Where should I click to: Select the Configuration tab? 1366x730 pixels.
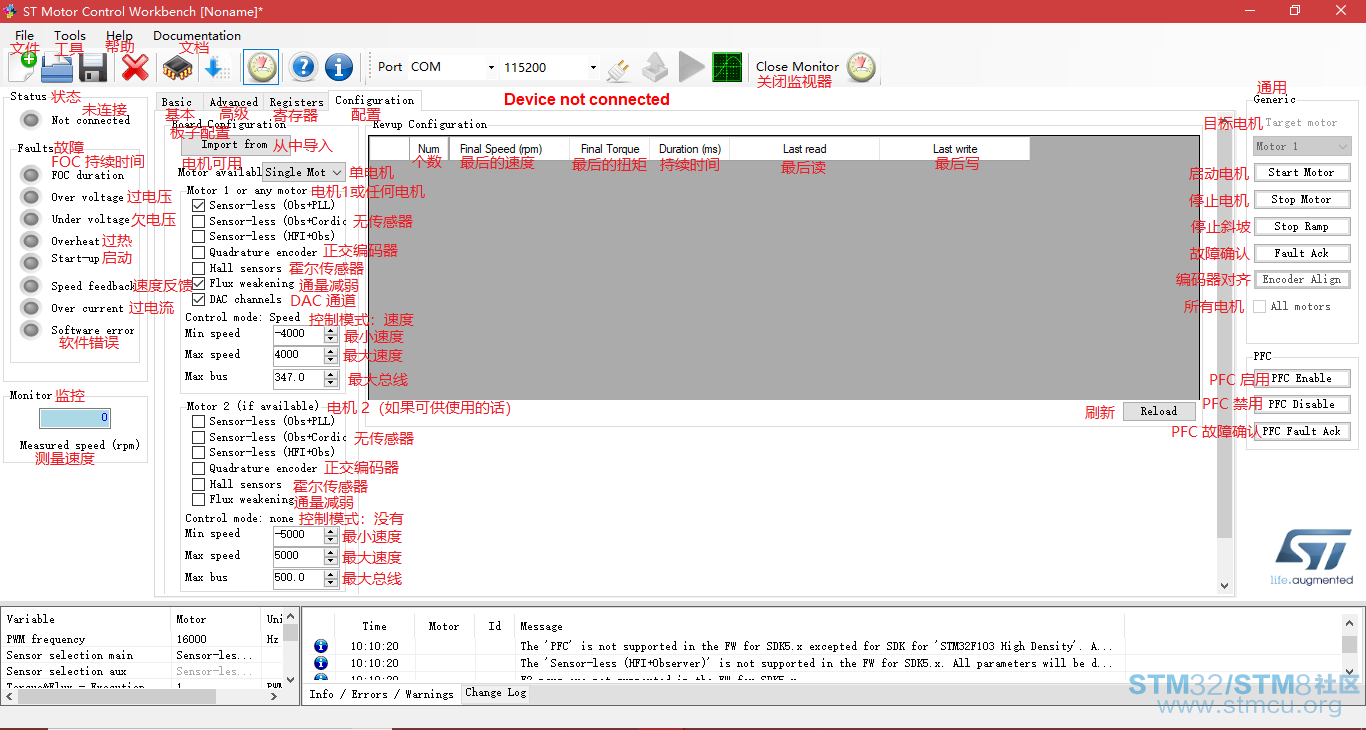click(x=375, y=100)
